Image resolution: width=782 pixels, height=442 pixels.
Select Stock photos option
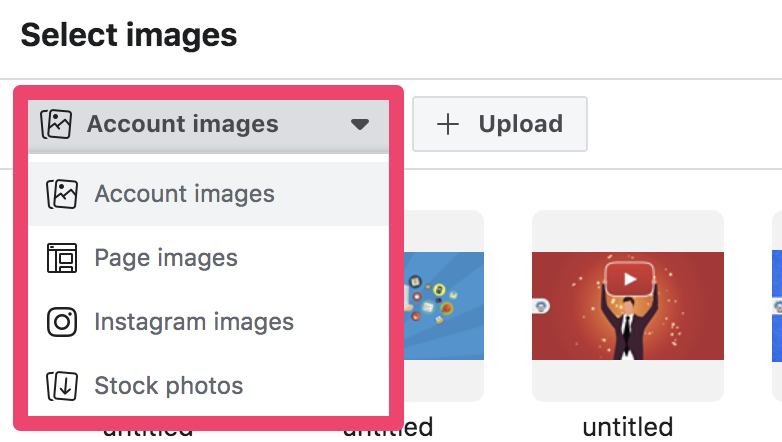208,386
